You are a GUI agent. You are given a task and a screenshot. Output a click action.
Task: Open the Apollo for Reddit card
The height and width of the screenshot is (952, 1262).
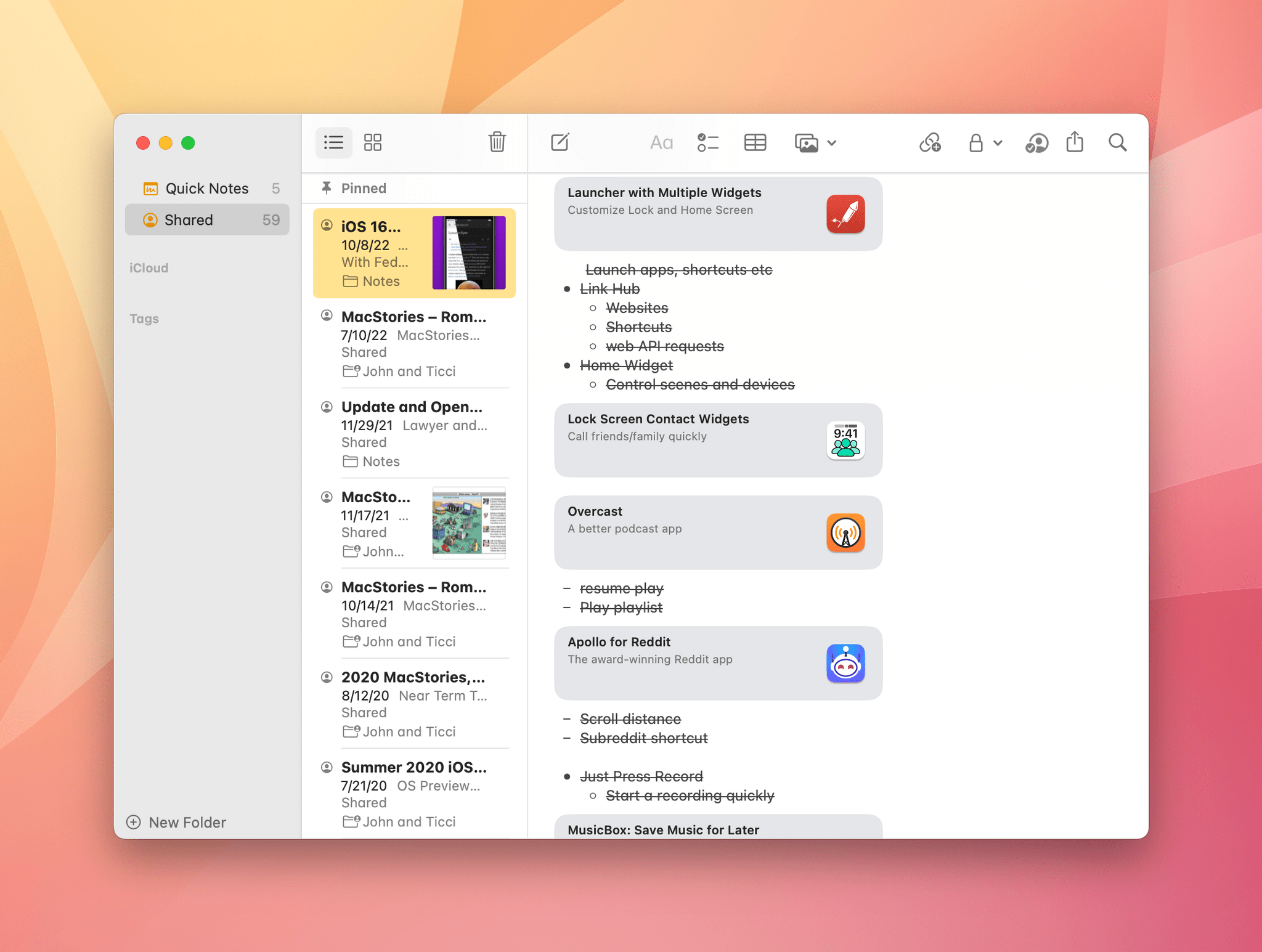[718, 663]
